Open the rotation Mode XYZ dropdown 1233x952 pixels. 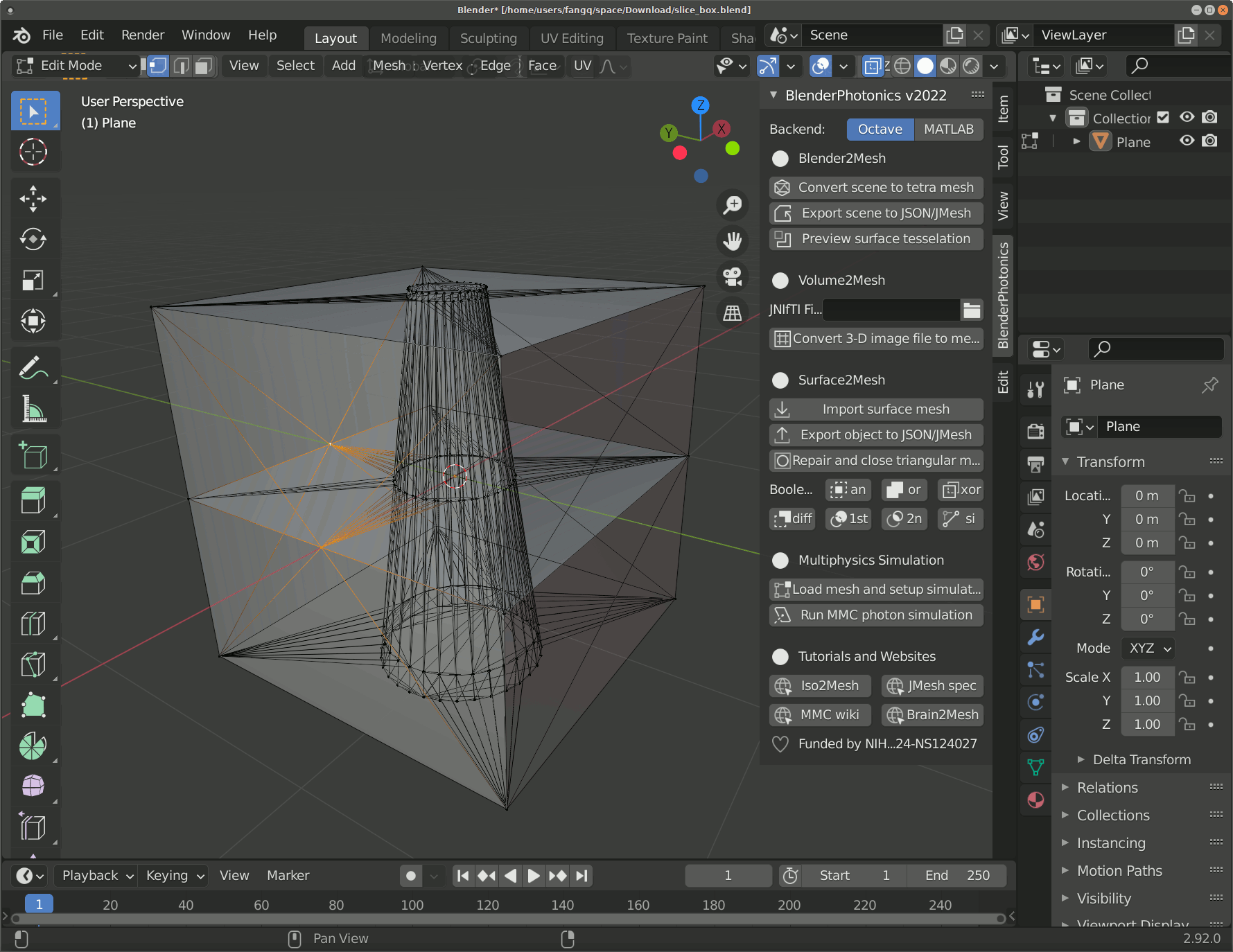1148,649
